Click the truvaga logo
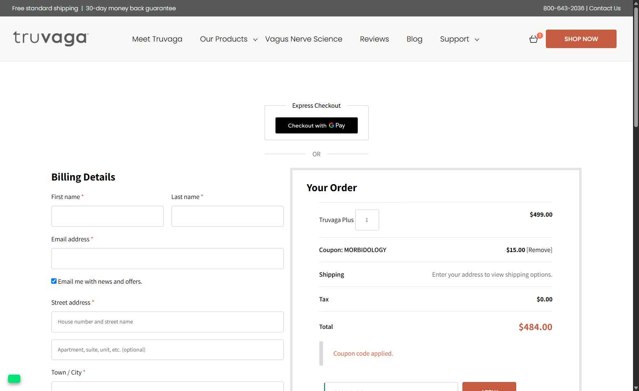The height and width of the screenshot is (391, 639). click(51, 38)
